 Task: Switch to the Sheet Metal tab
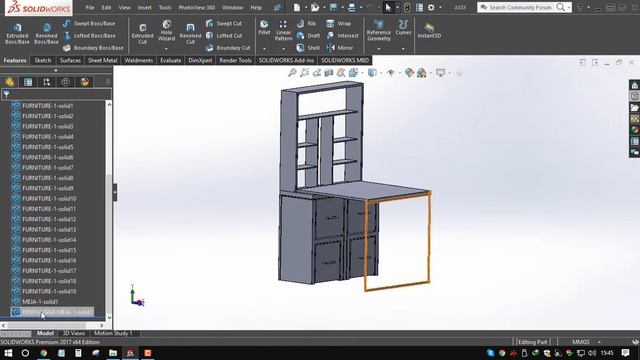[x=102, y=60]
